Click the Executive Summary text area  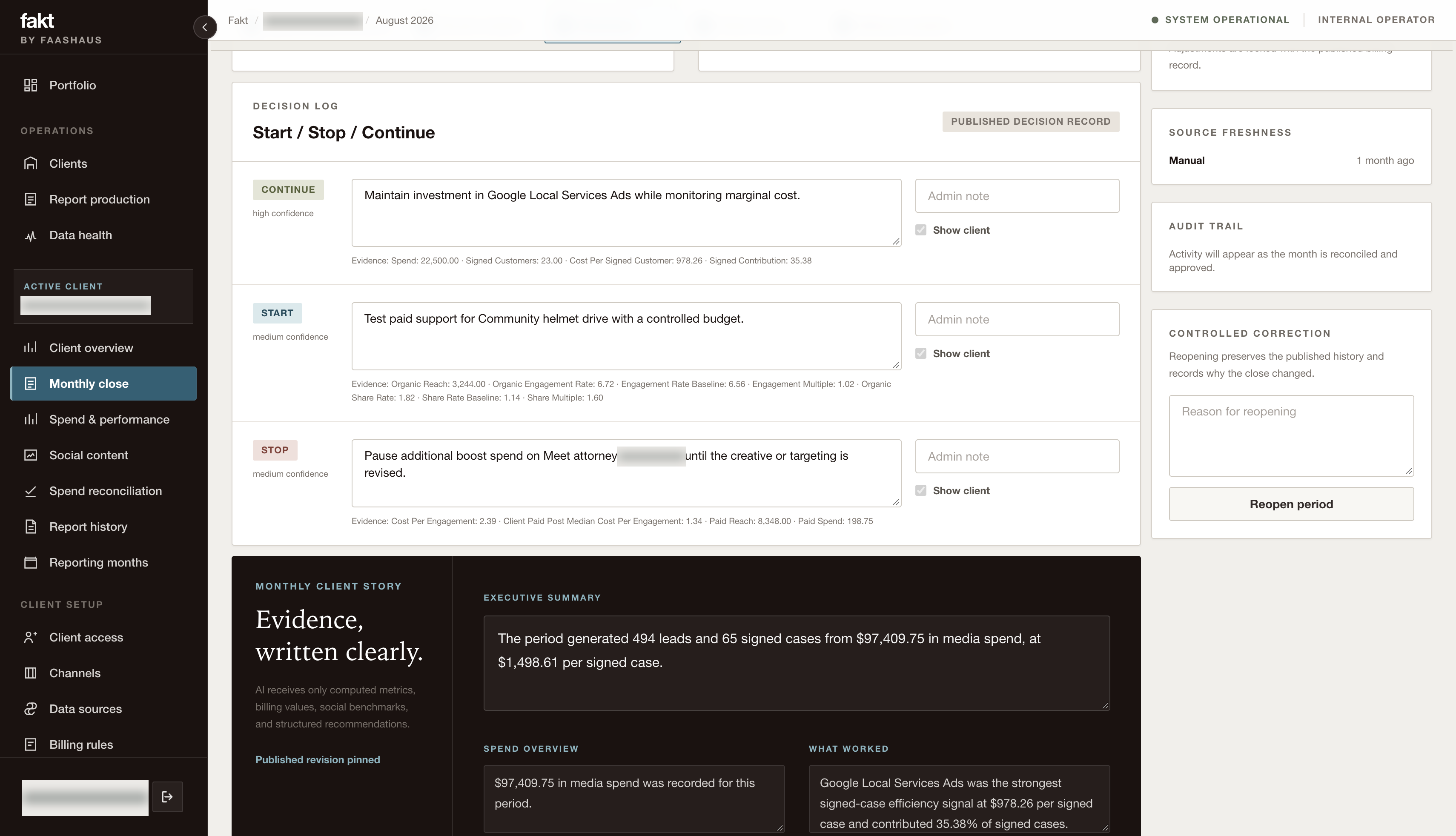click(796, 663)
